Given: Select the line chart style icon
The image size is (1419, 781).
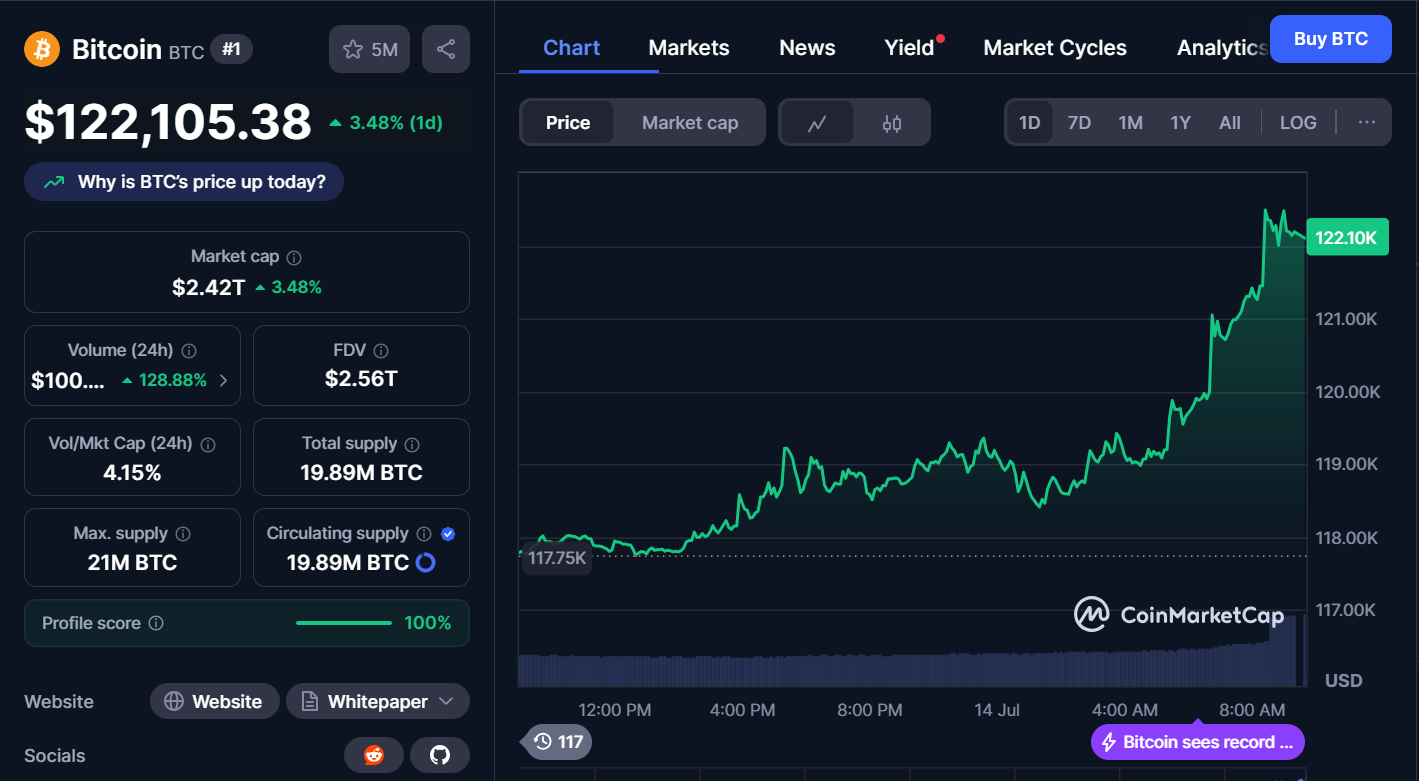Looking at the screenshot, I should click(817, 123).
